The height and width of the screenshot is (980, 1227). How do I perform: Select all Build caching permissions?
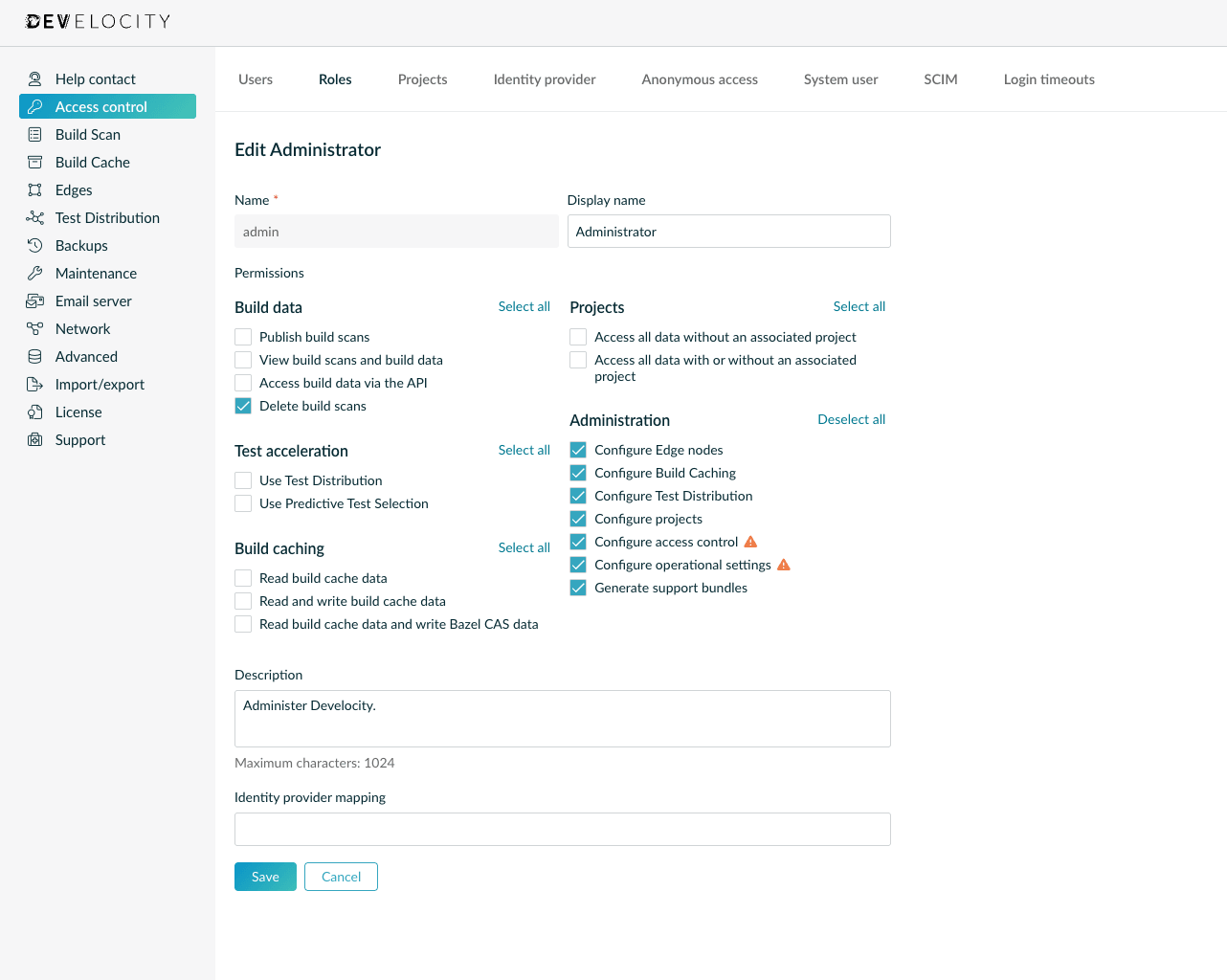[524, 547]
